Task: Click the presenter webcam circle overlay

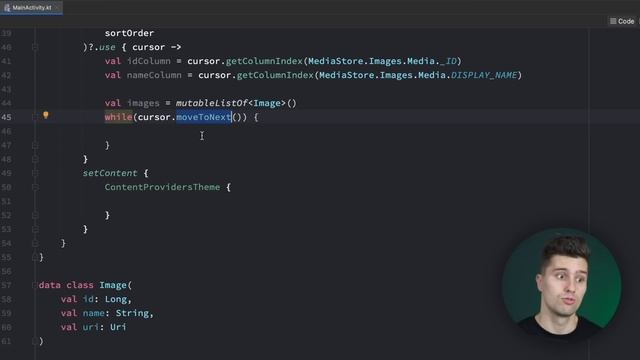Action: coord(562,287)
